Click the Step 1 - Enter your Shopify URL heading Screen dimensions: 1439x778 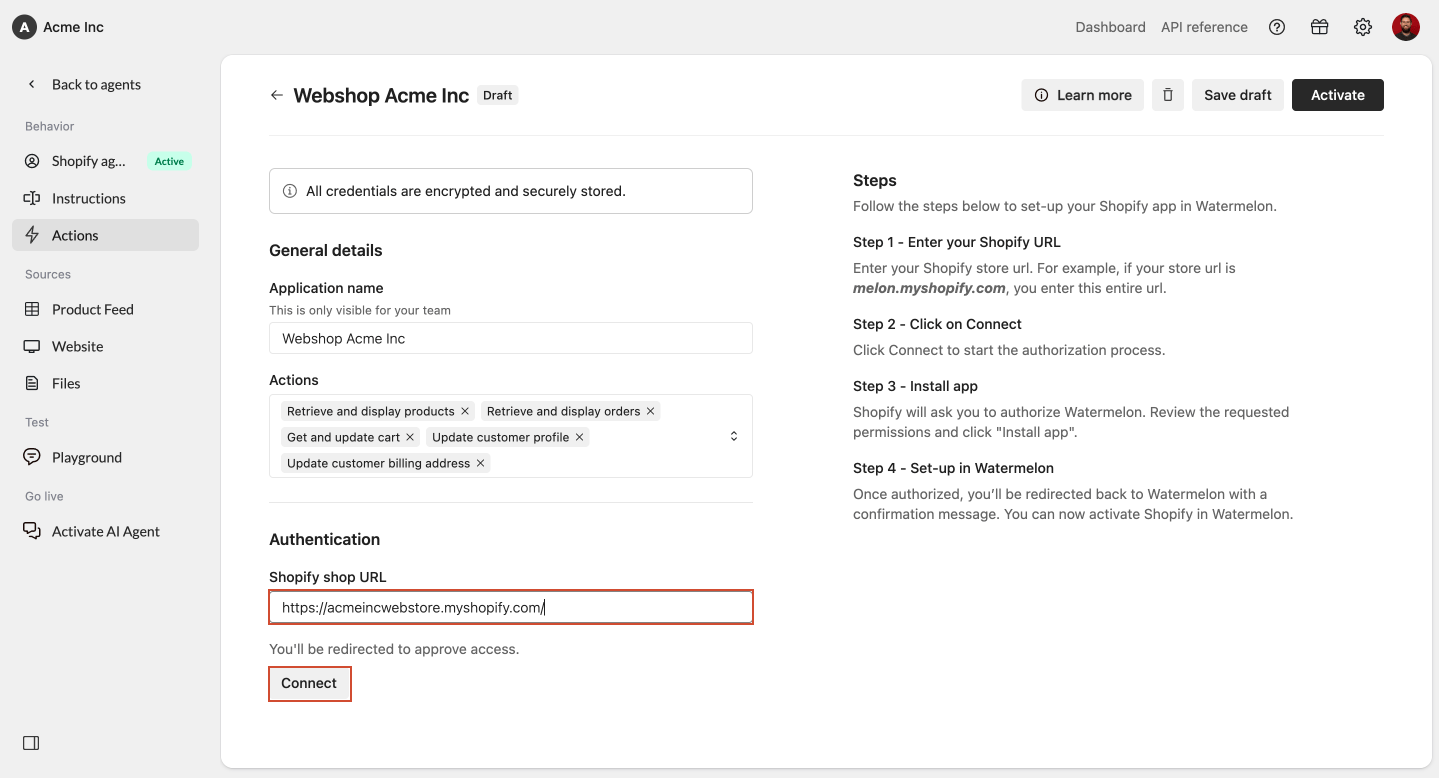coord(957,242)
